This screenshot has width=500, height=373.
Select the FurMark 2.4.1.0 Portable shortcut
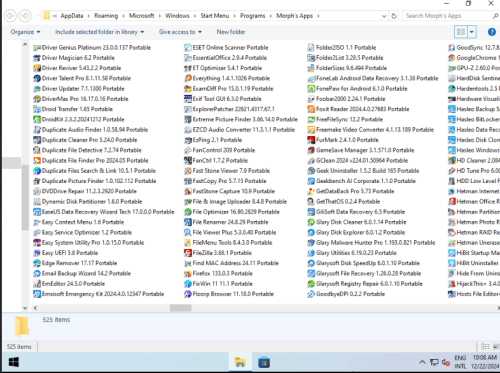click(343, 140)
